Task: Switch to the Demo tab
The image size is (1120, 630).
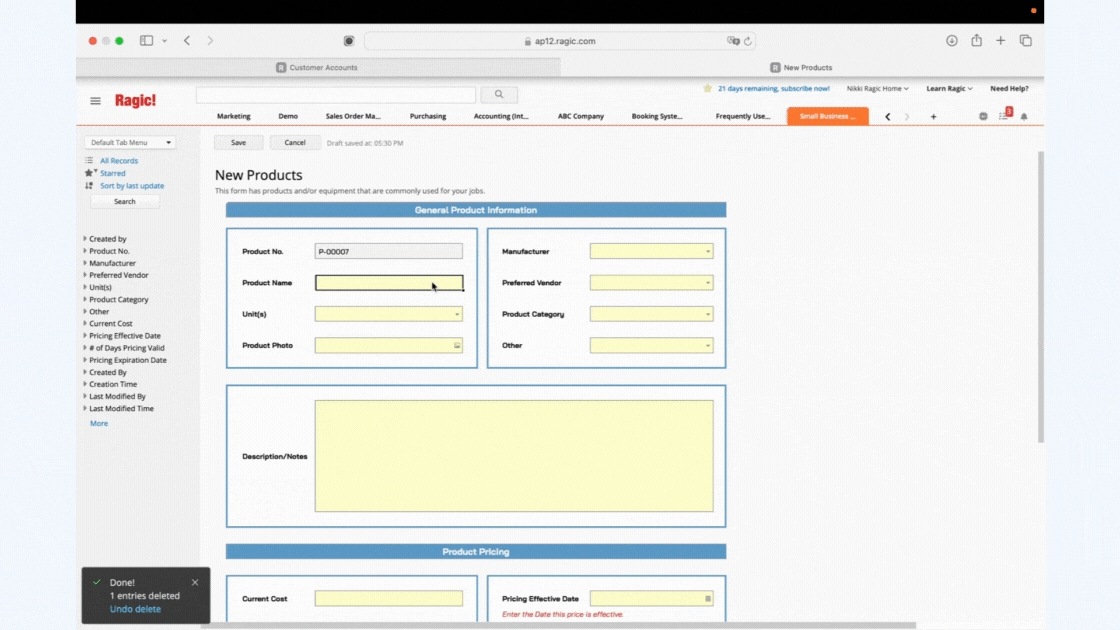Action: pos(288,116)
